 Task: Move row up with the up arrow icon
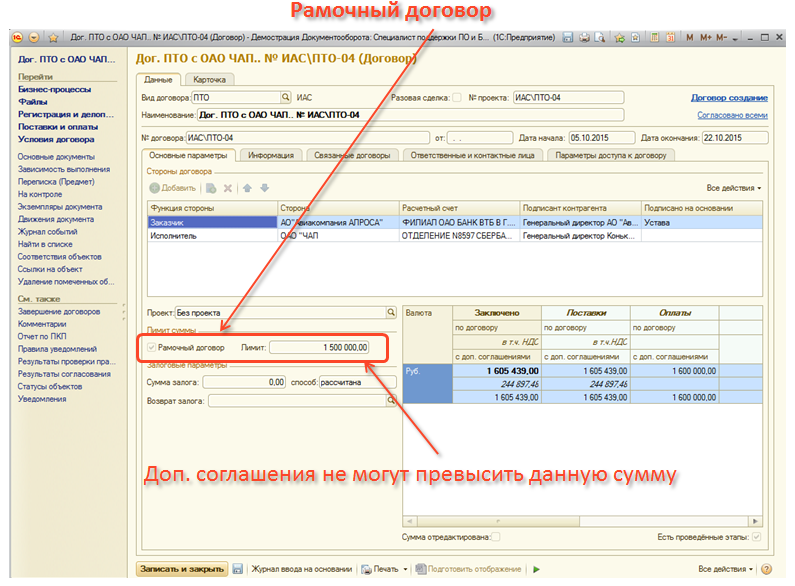(248, 188)
